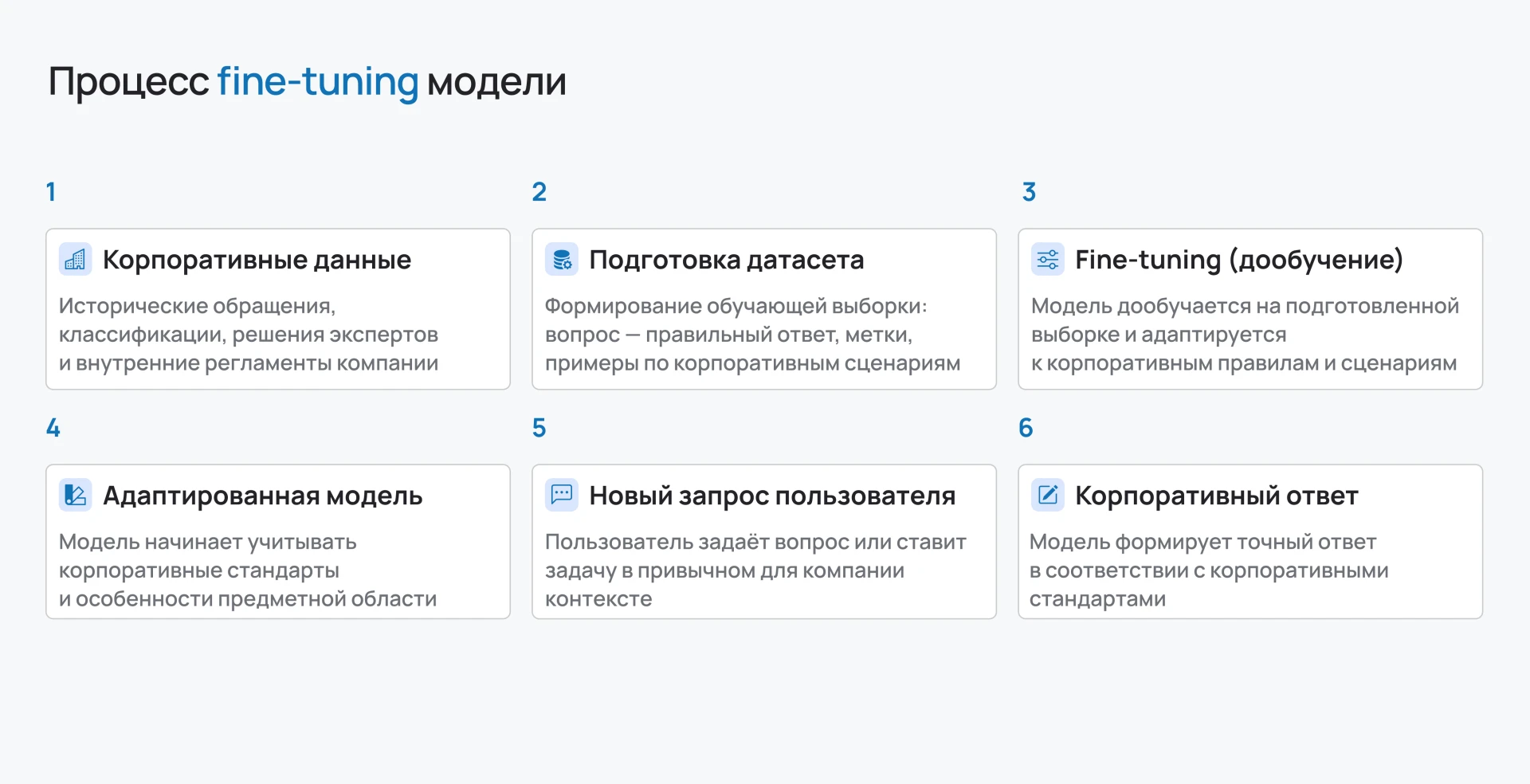Click the text контексте

tap(598, 599)
